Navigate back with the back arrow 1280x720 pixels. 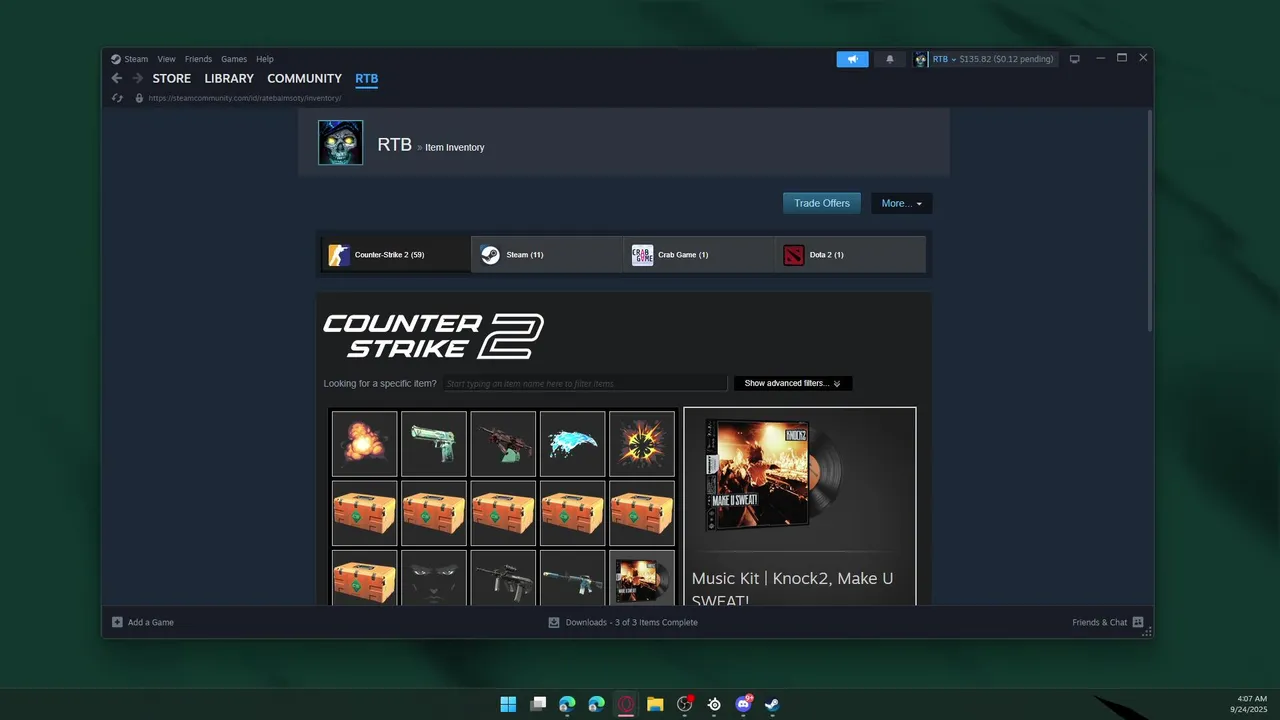point(117,78)
